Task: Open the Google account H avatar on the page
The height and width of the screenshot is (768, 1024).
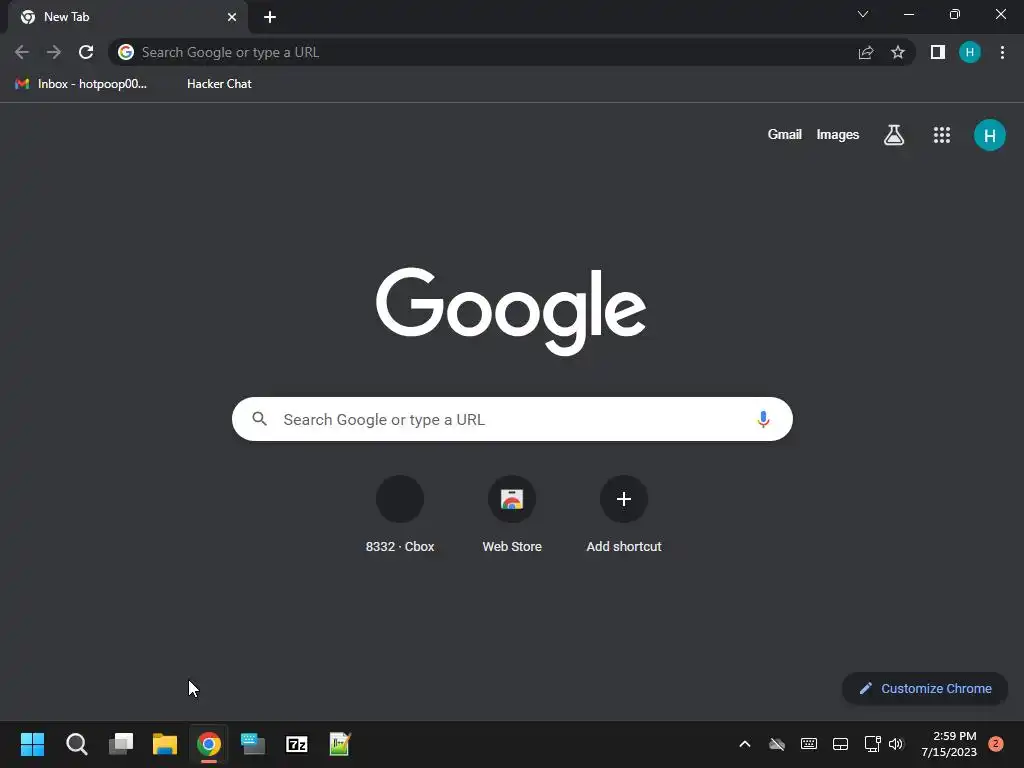Action: [x=990, y=135]
